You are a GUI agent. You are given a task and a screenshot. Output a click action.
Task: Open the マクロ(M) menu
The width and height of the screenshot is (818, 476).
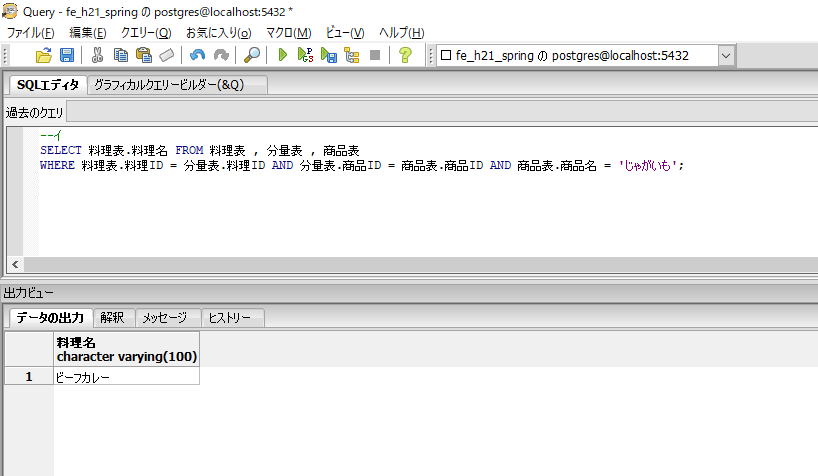pos(288,33)
